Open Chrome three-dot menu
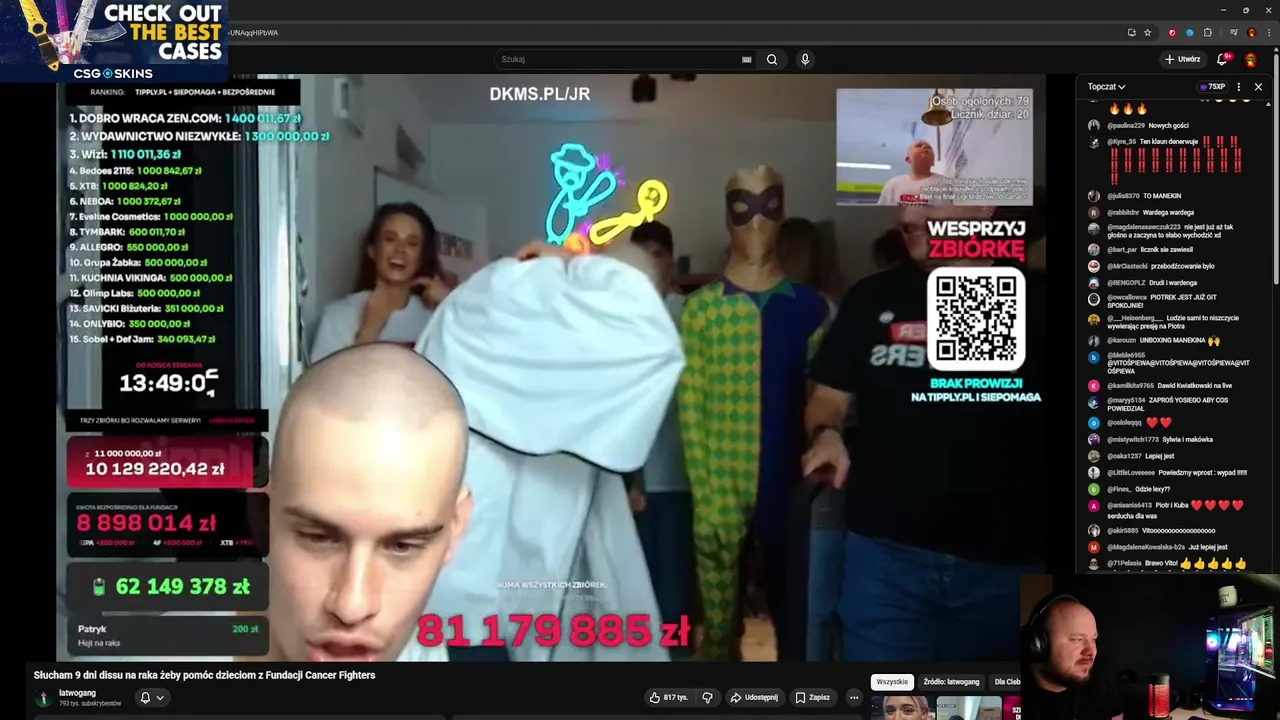The height and width of the screenshot is (720, 1280). 1268,32
